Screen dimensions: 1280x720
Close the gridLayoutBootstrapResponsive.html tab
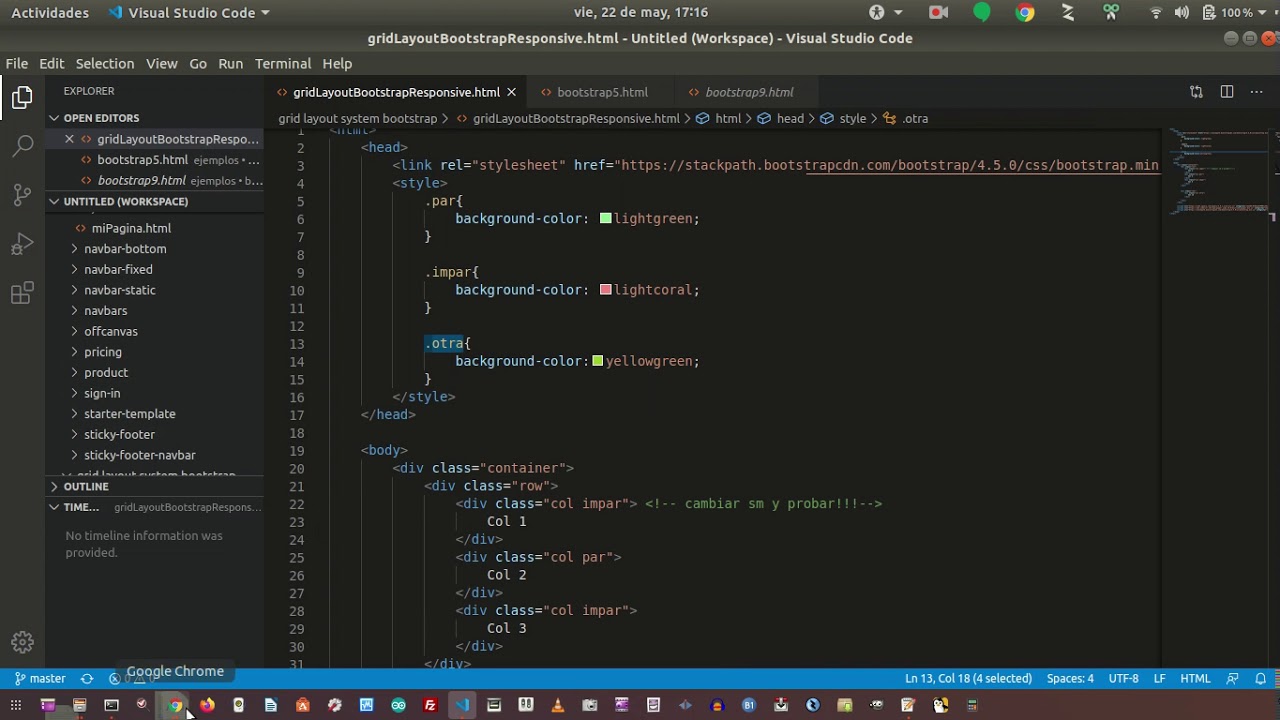click(x=511, y=92)
